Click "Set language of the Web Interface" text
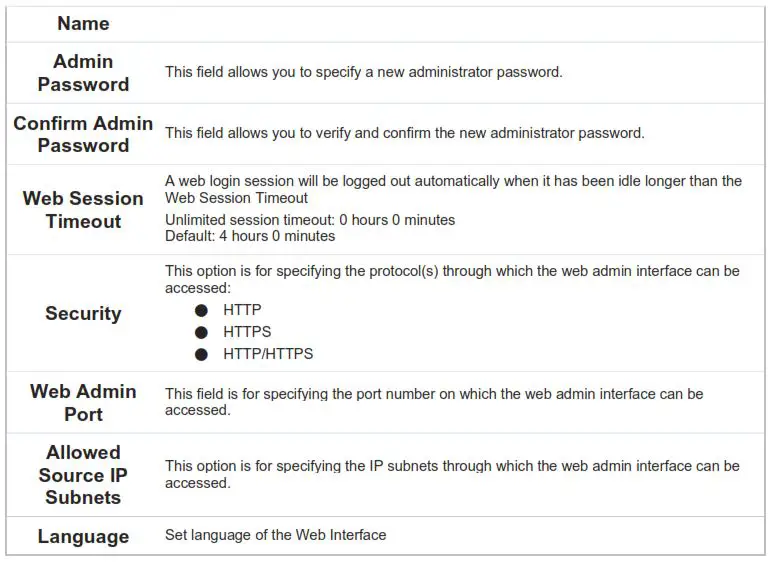The height and width of the screenshot is (563, 771). coord(275,535)
